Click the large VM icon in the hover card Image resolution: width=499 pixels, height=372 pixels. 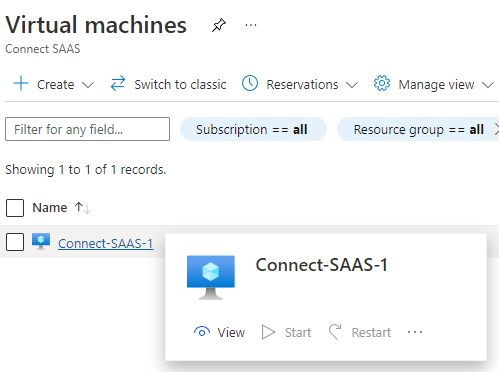211,277
